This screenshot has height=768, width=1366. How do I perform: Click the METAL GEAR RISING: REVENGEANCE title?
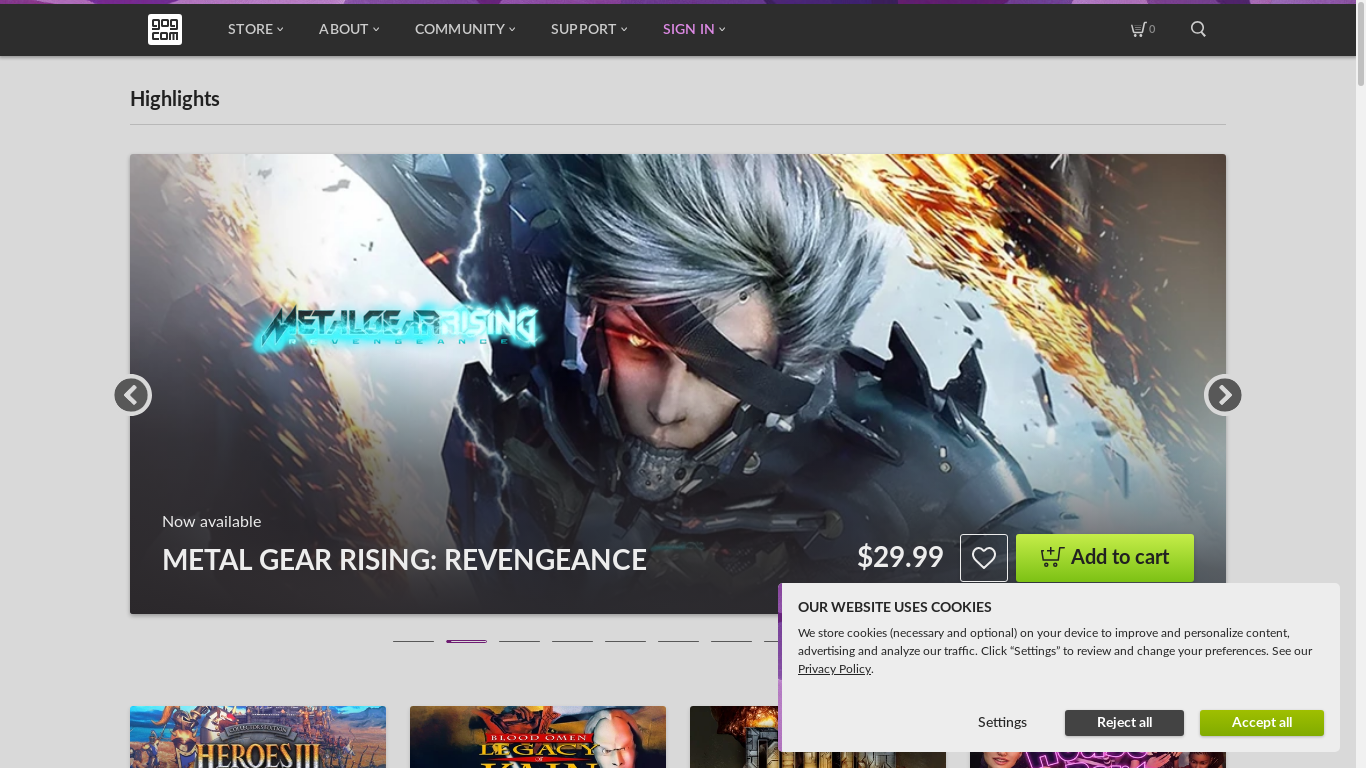[404, 560]
